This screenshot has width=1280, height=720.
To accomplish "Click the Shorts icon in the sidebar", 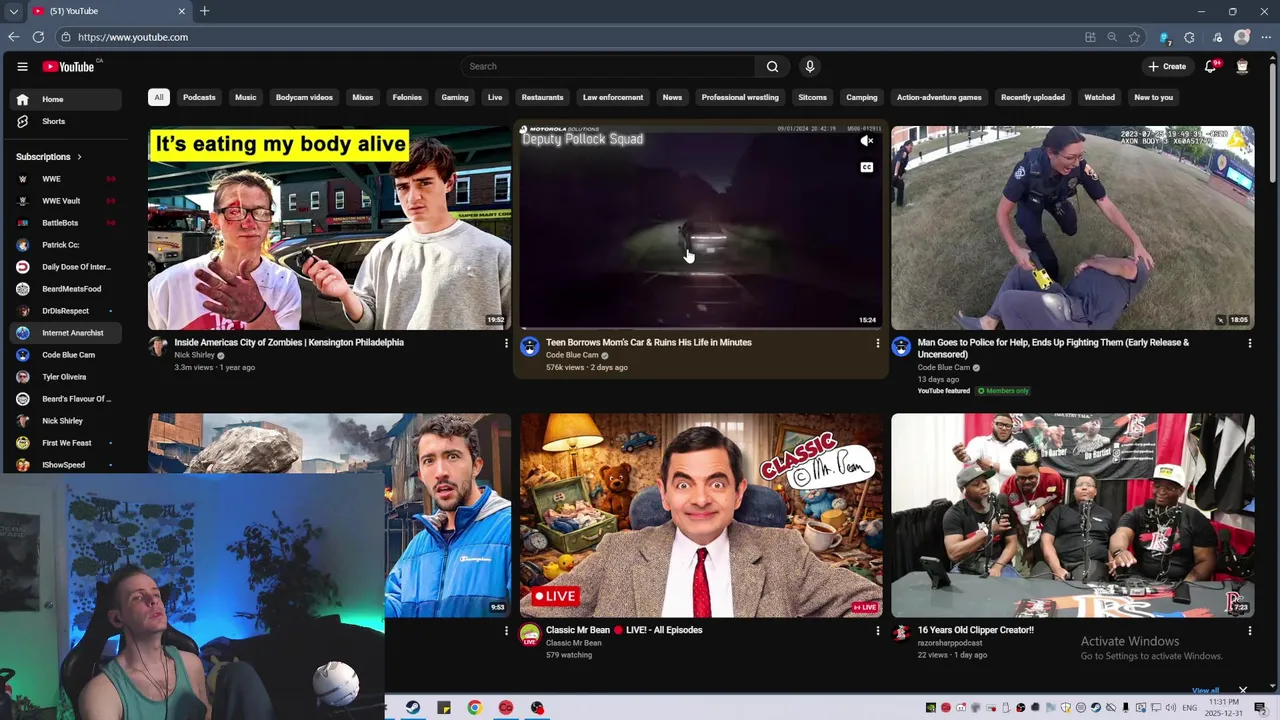I will pos(23,122).
